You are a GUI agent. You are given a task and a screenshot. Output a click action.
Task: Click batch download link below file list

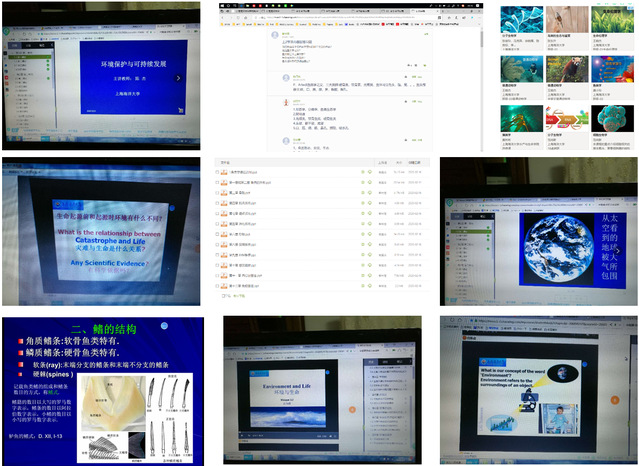coord(240,297)
